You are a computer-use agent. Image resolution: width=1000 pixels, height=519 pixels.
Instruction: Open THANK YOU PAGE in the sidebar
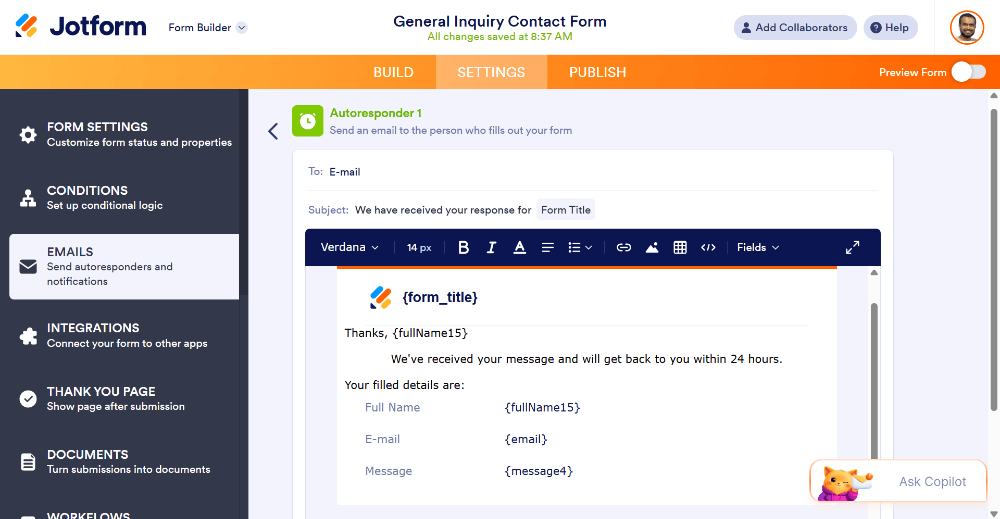coord(124,398)
